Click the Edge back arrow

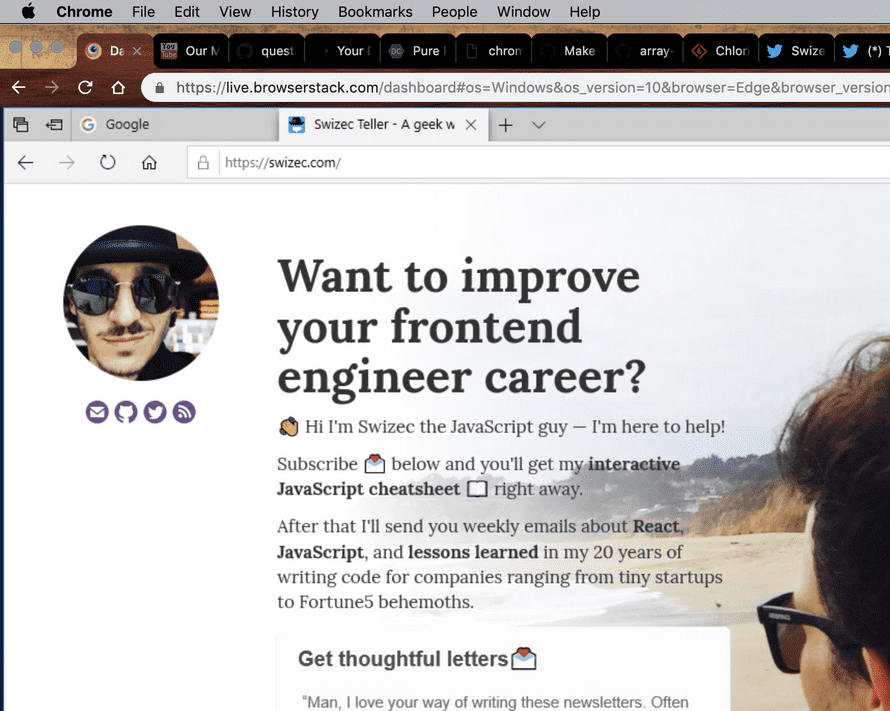[26, 163]
